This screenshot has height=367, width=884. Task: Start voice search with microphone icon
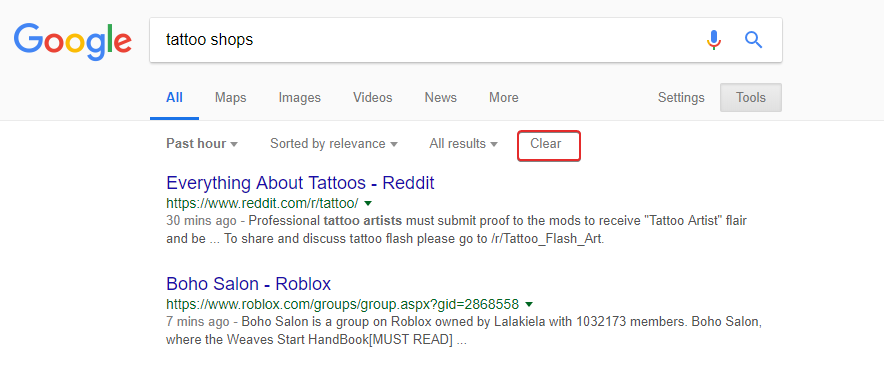pos(714,40)
